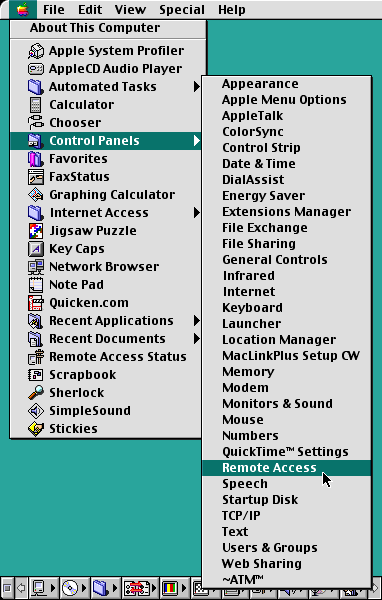Open the Memory control panel
Image resolution: width=382 pixels, height=600 pixels.
(287, 372)
